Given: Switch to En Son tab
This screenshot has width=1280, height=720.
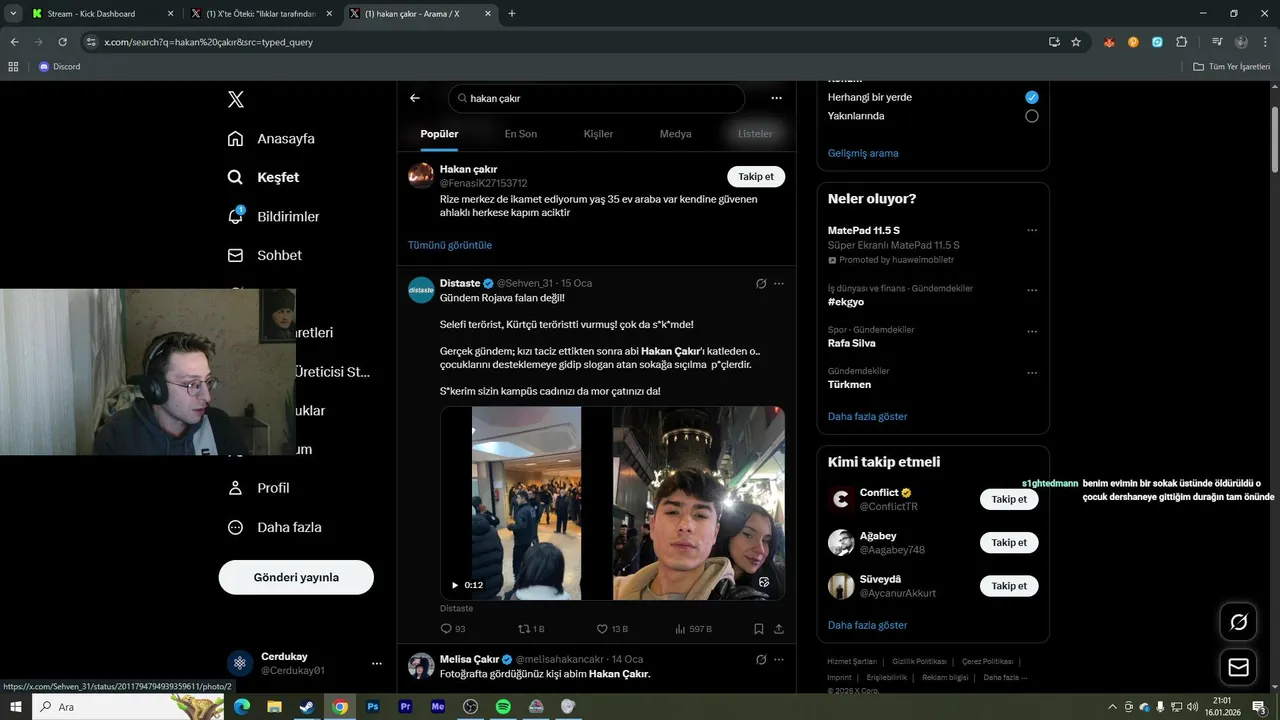Looking at the screenshot, I should click(520, 134).
